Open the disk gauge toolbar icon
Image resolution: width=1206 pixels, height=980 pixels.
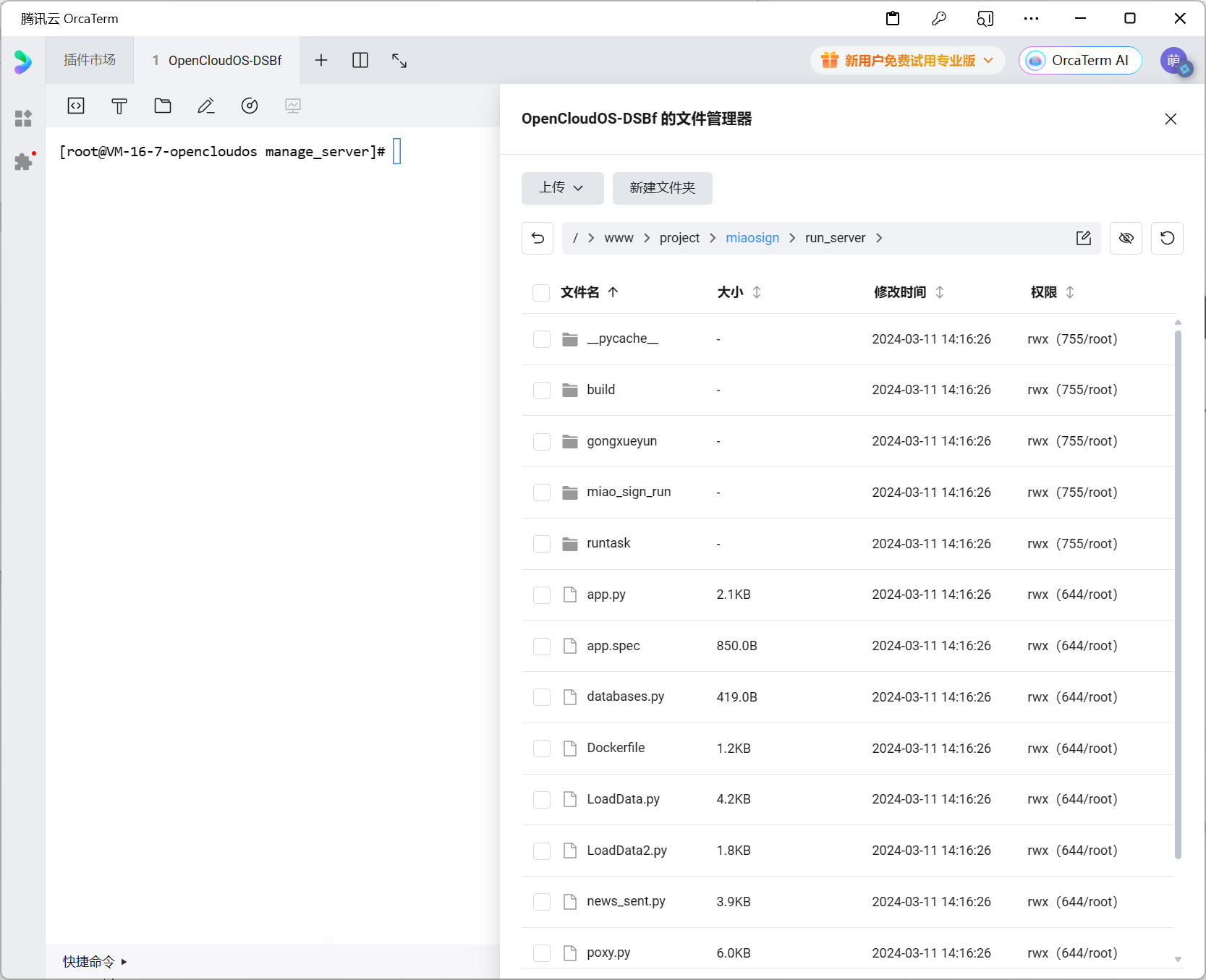(x=250, y=106)
